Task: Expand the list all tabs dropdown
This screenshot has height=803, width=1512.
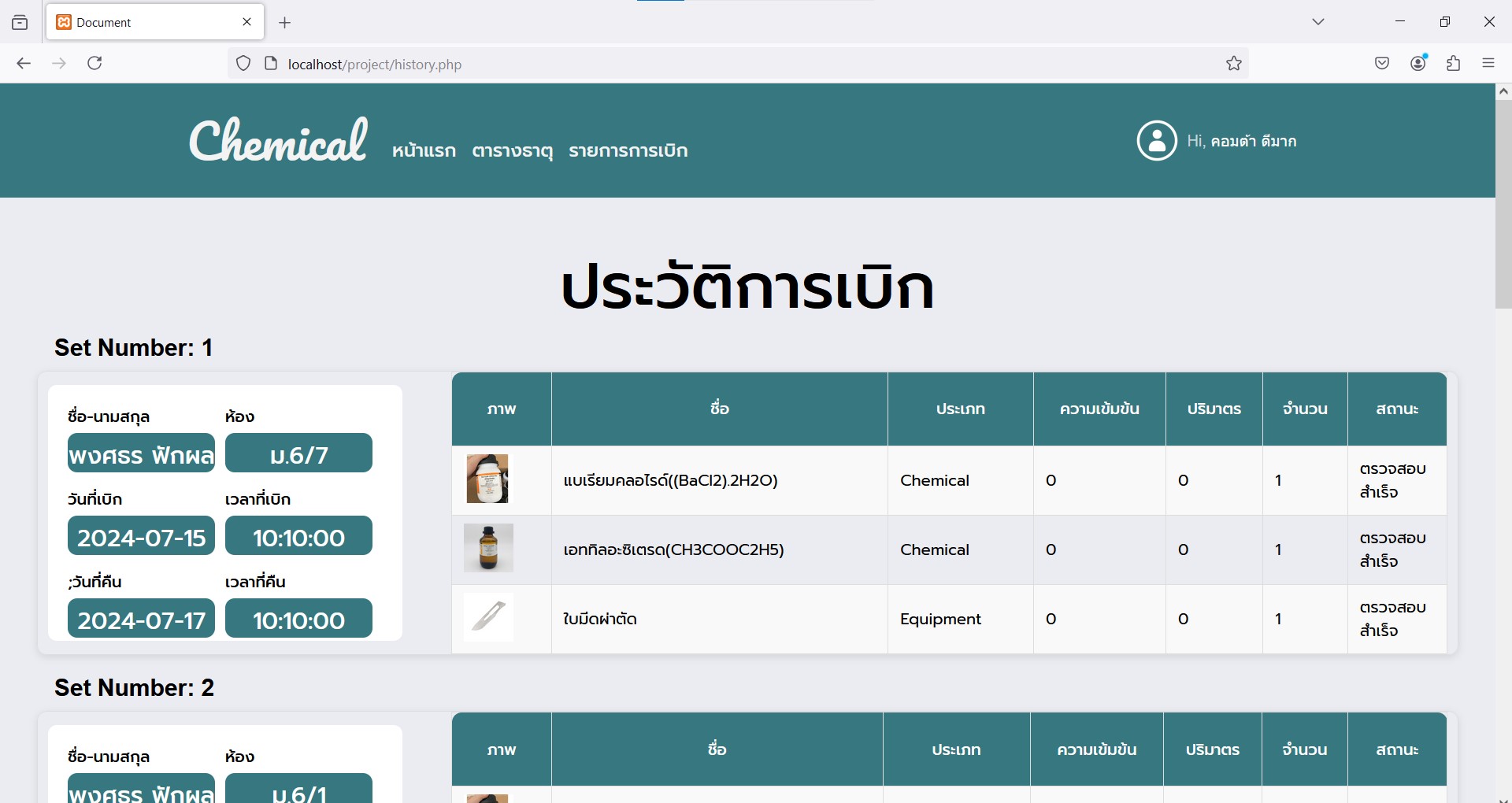Action: (1318, 22)
